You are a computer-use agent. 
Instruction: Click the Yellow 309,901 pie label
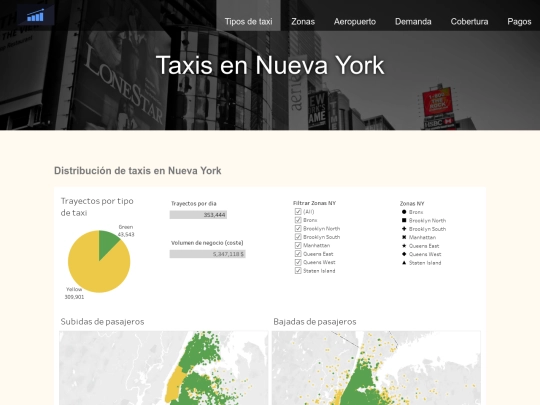coord(74,293)
